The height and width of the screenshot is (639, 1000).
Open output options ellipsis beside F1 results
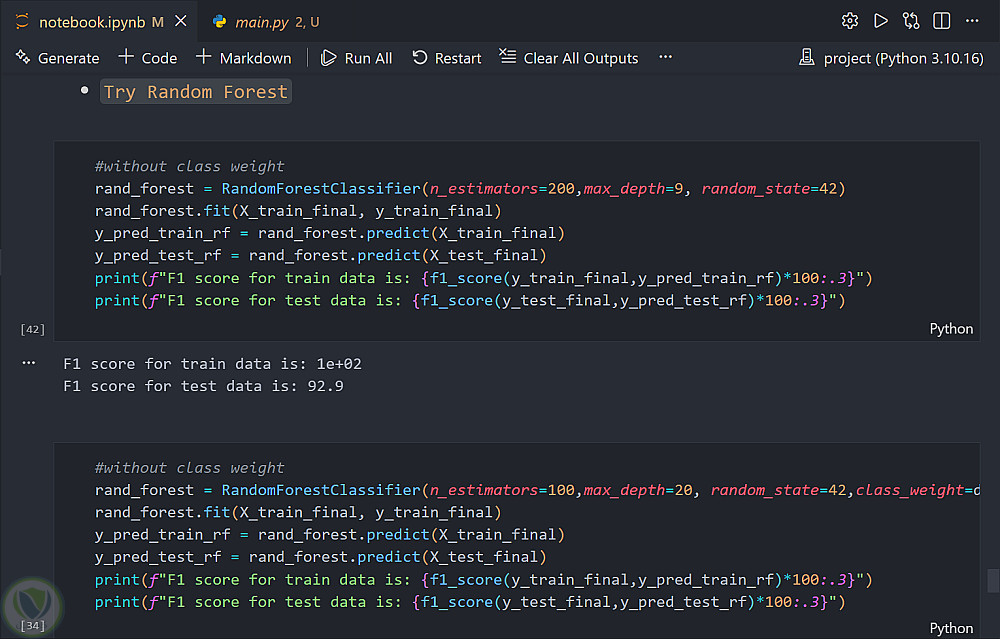coord(28,365)
